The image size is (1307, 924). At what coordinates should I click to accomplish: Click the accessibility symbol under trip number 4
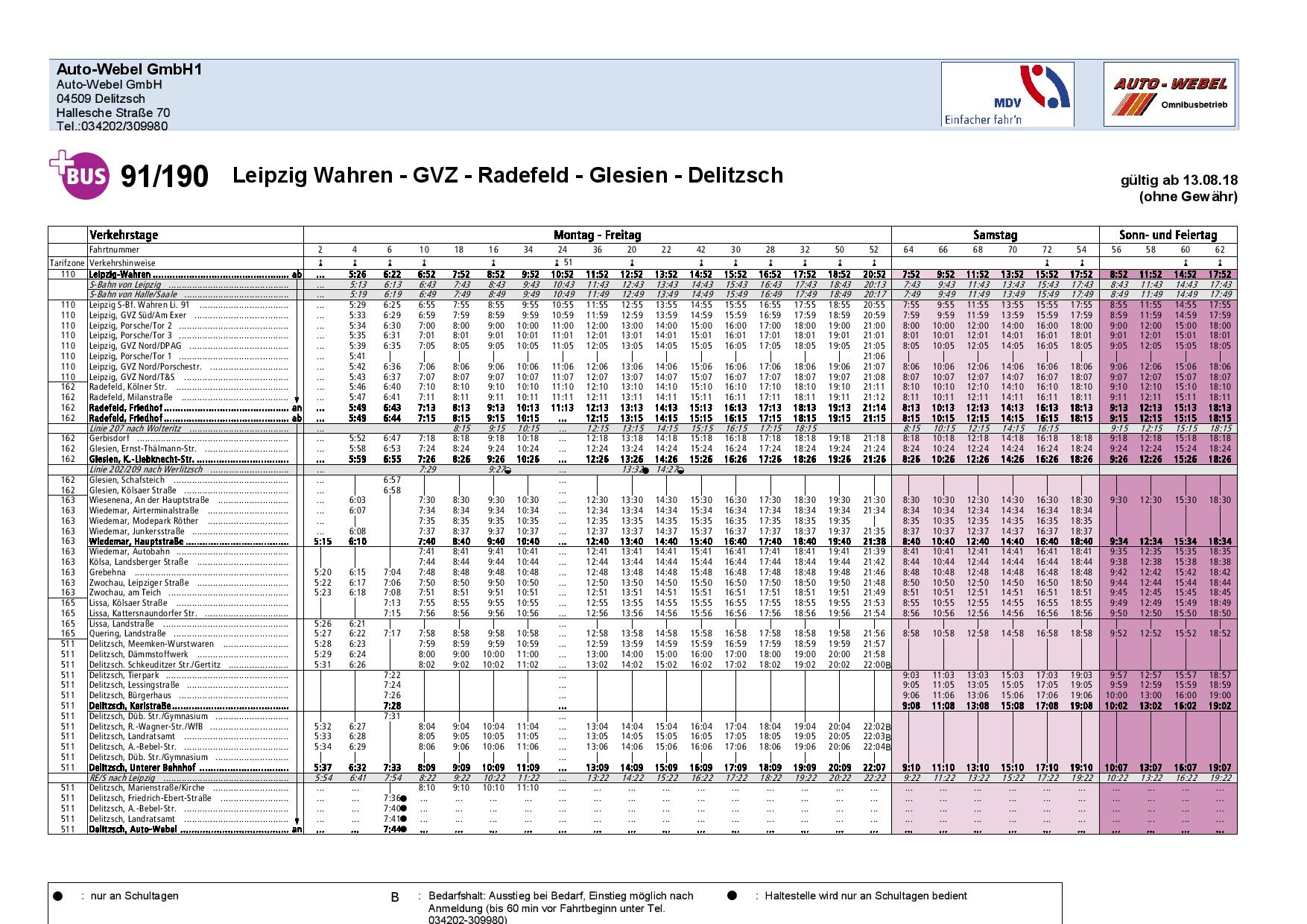point(355,263)
